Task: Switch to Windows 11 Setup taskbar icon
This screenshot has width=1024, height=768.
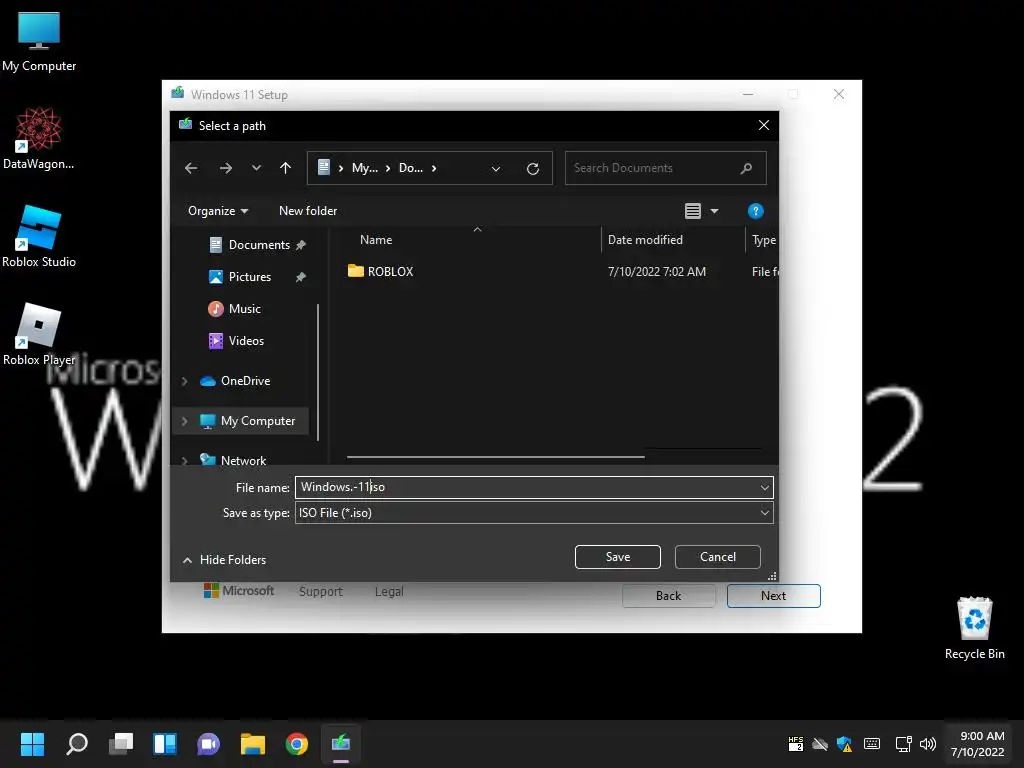Action: point(341,744)
